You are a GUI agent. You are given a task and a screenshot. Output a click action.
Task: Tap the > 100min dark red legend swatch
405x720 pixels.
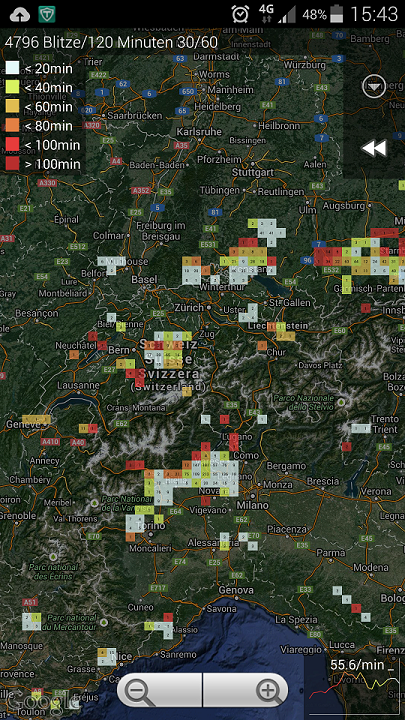tap(12, 164)
